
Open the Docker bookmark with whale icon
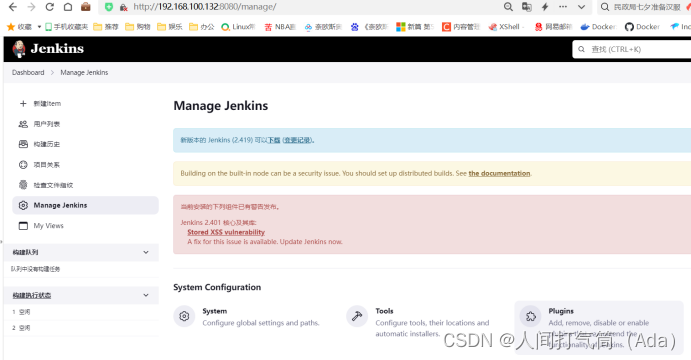598,27
